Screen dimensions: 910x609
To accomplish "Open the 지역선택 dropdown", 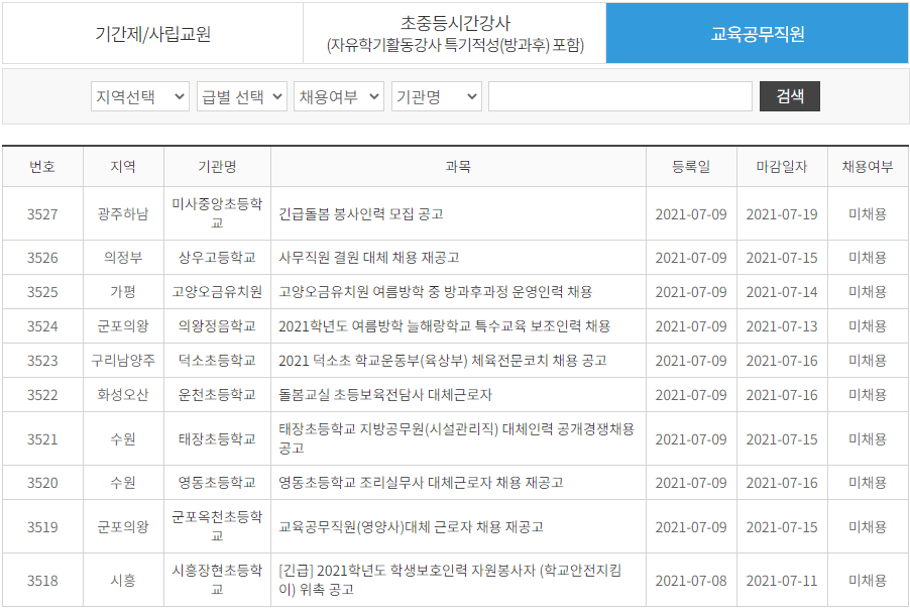I will click(x=139, y=96).
